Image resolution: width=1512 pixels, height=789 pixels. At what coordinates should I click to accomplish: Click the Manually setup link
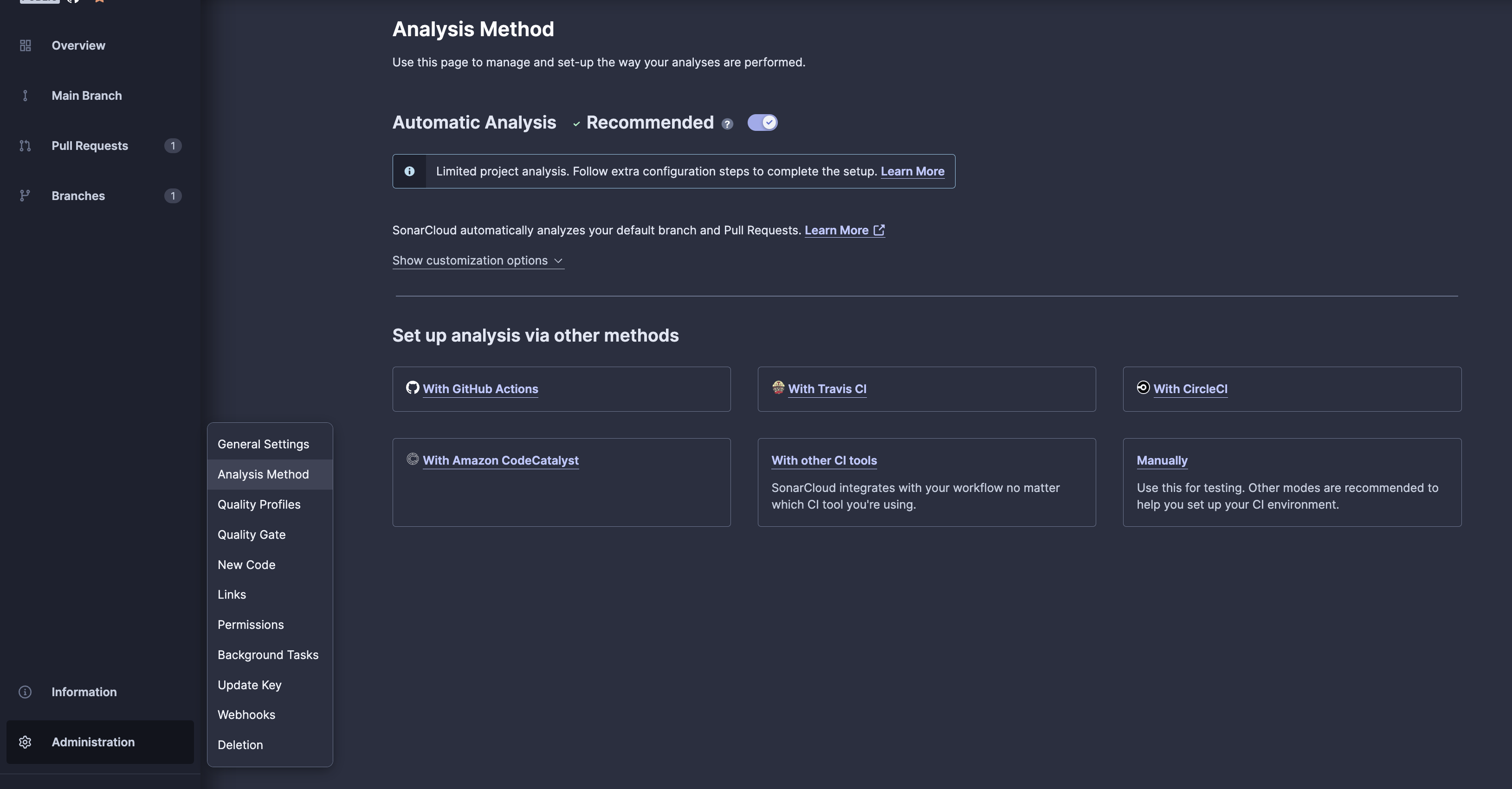[x=1162, y=460]
